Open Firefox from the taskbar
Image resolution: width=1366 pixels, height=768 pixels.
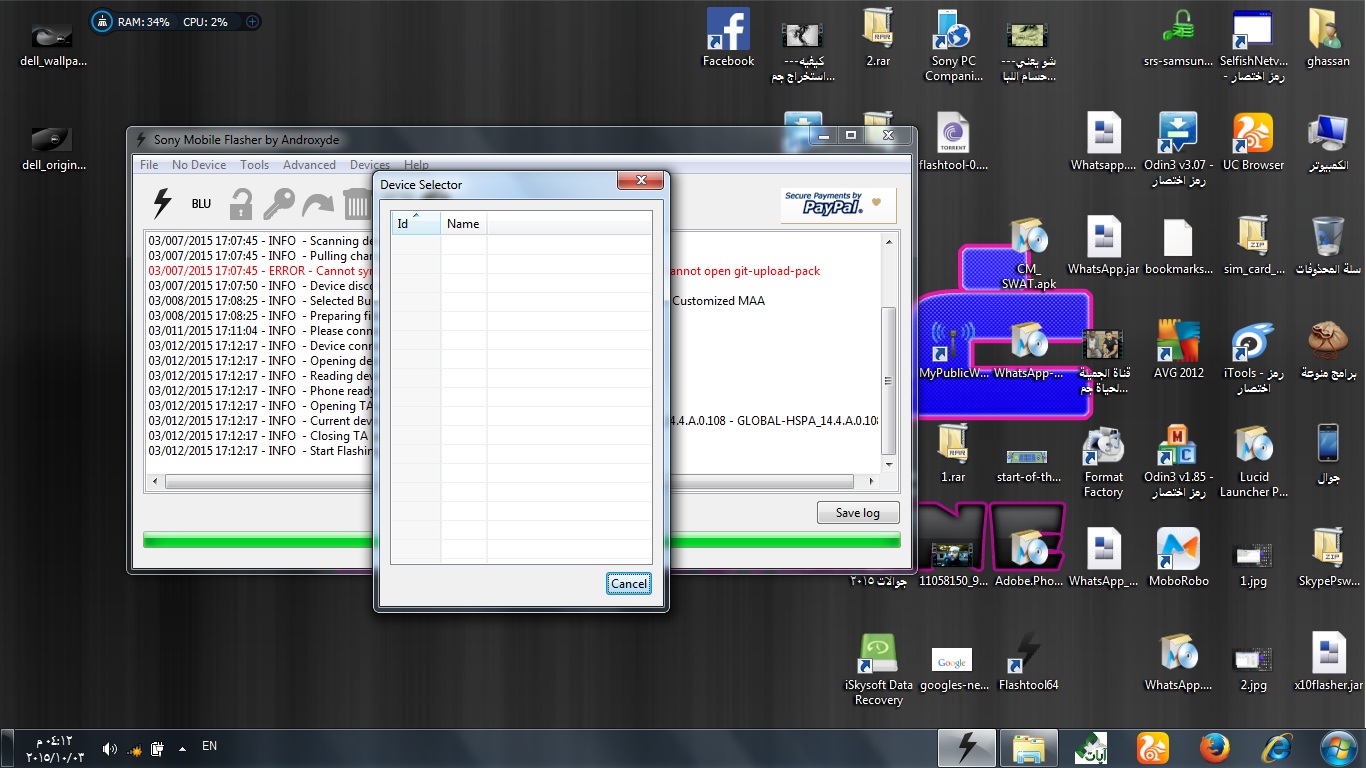(1215, 748)
